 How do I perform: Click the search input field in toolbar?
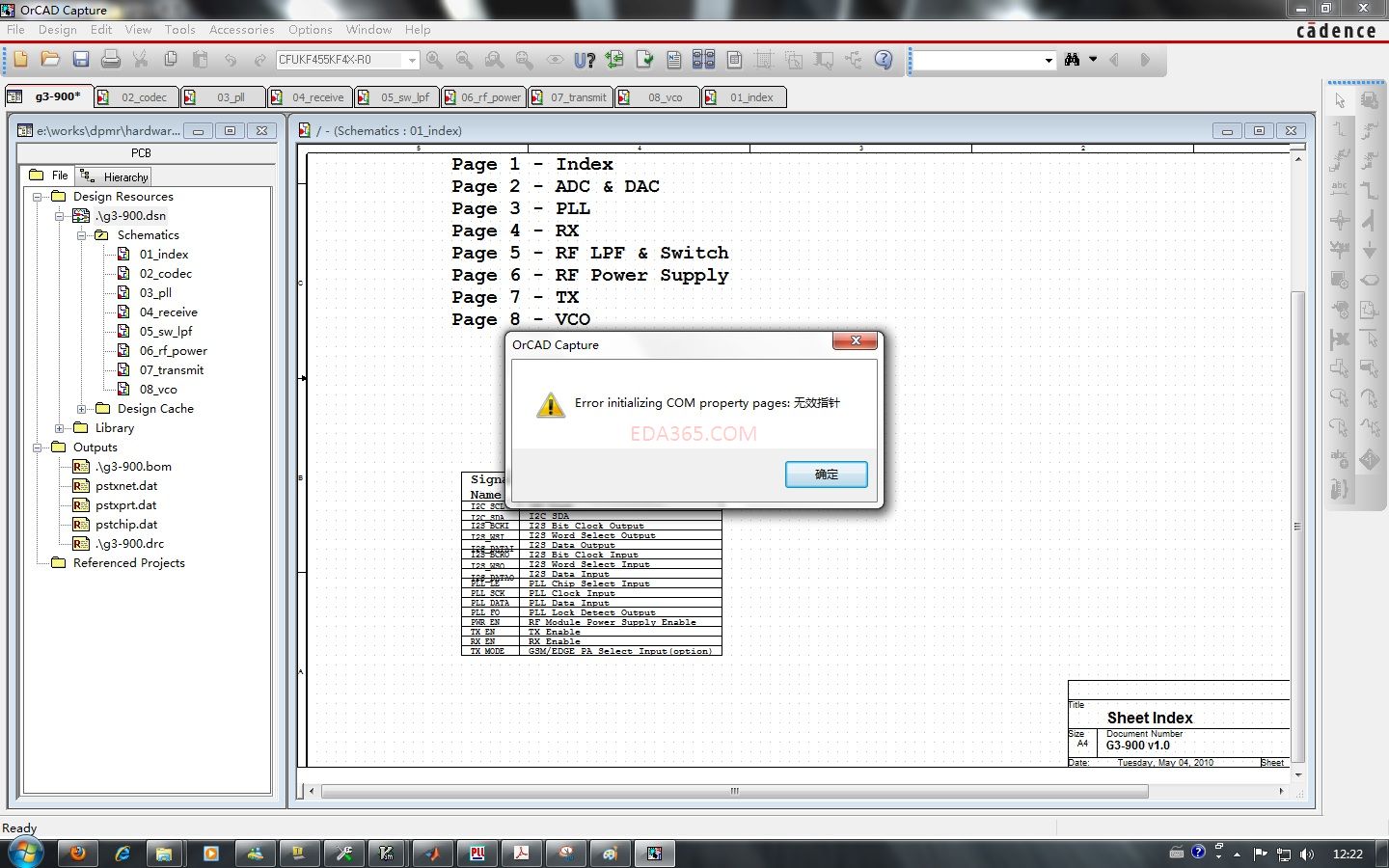pyautogui.click(x=978, y=60)
